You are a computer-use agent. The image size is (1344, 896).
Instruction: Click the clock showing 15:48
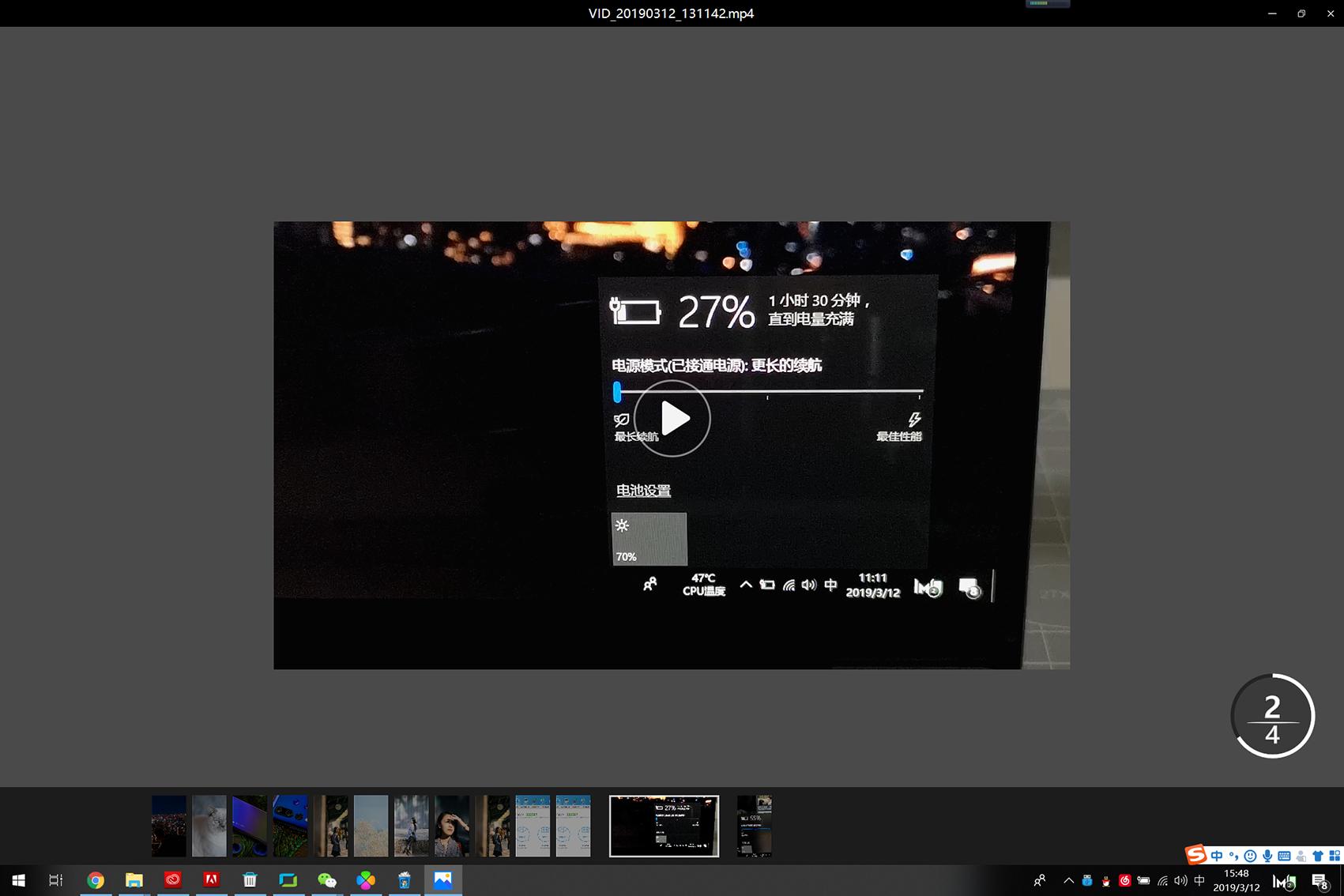coord(1237,879)
